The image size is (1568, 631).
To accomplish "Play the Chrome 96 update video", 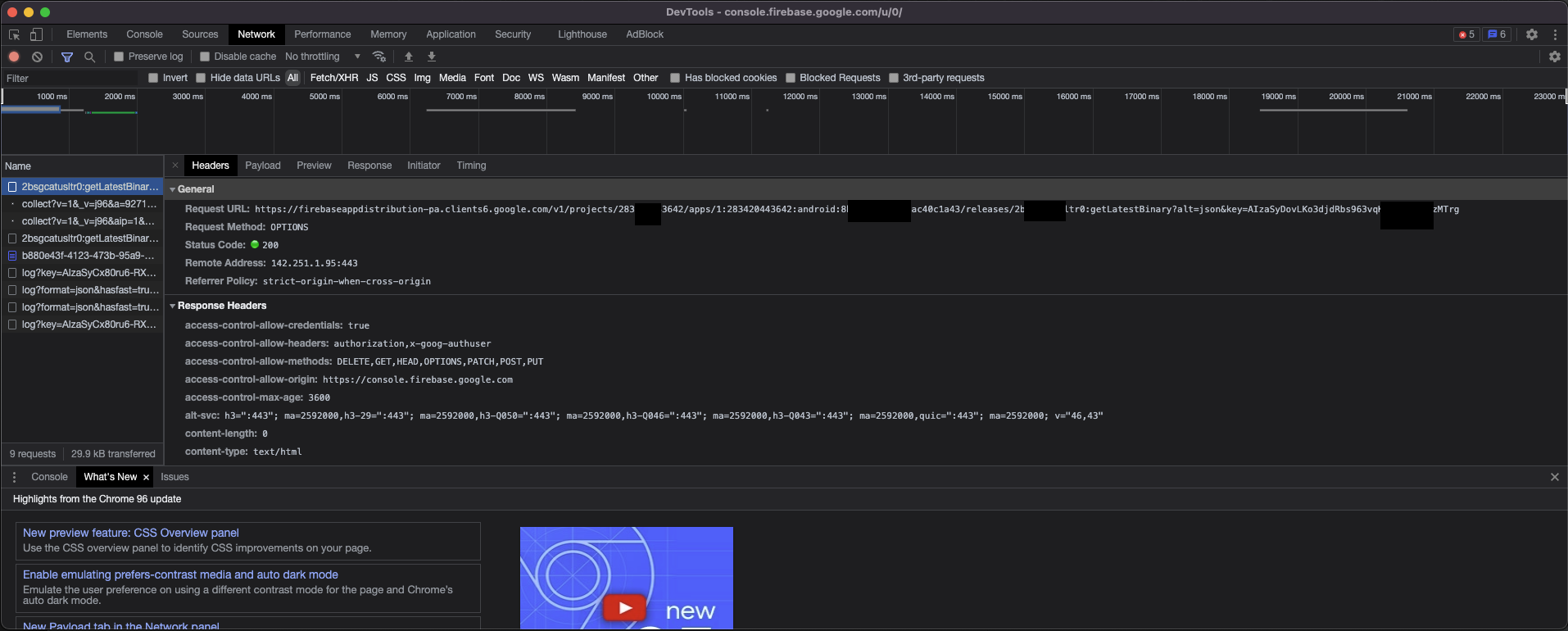I will click(625, 608).
